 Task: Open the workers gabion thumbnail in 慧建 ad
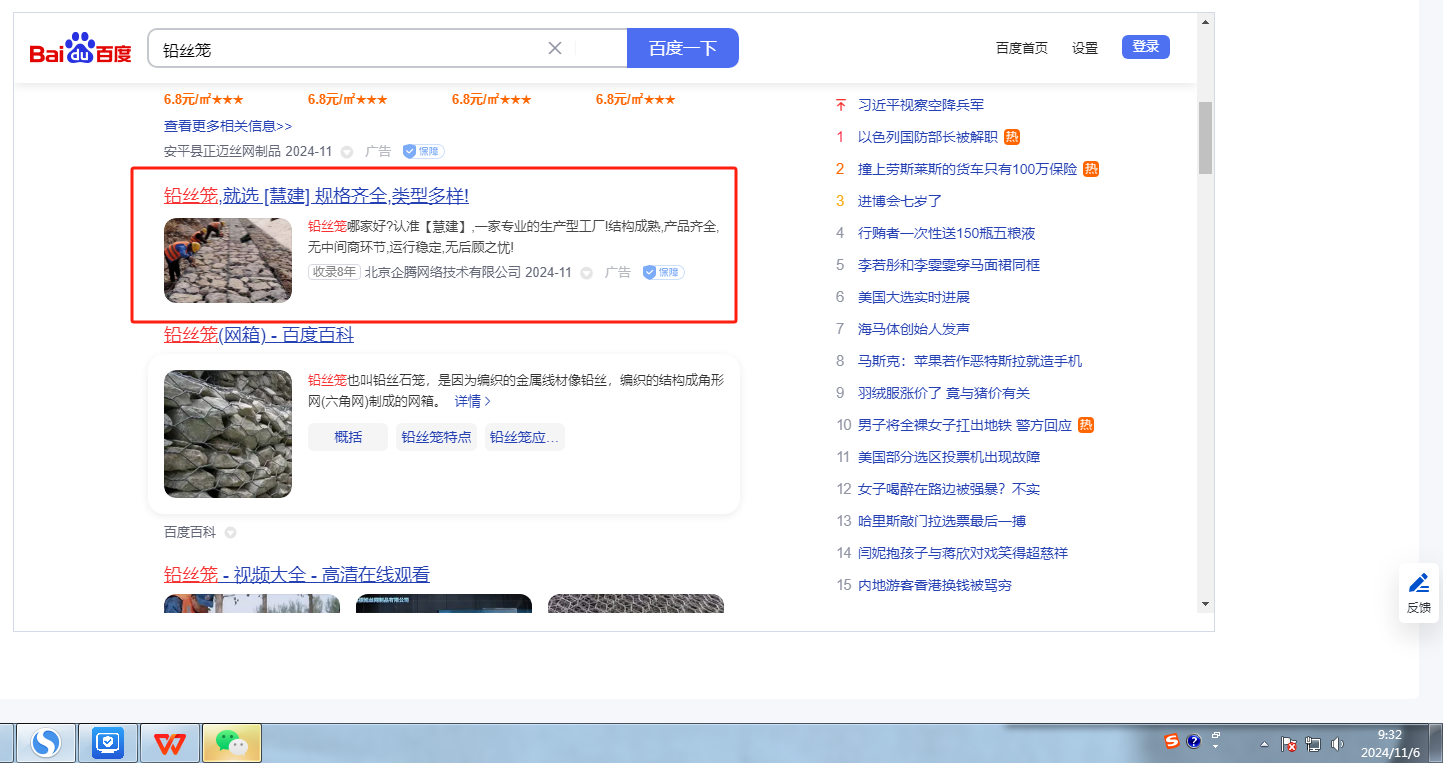[x=228, y=260]
